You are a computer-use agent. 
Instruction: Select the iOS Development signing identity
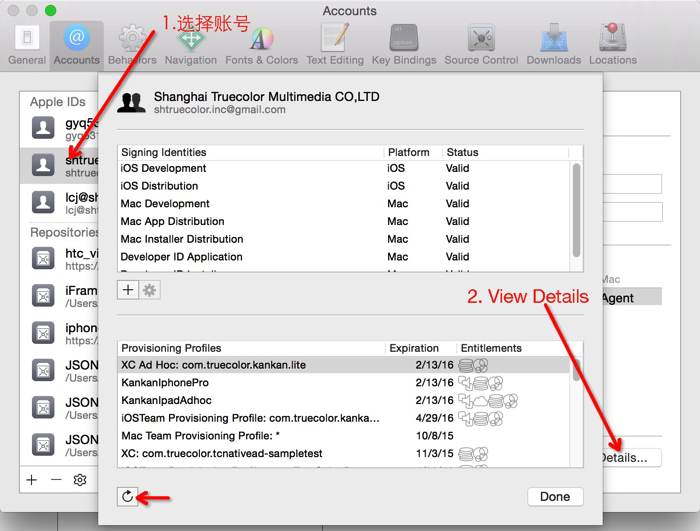(x=344, y=168)
